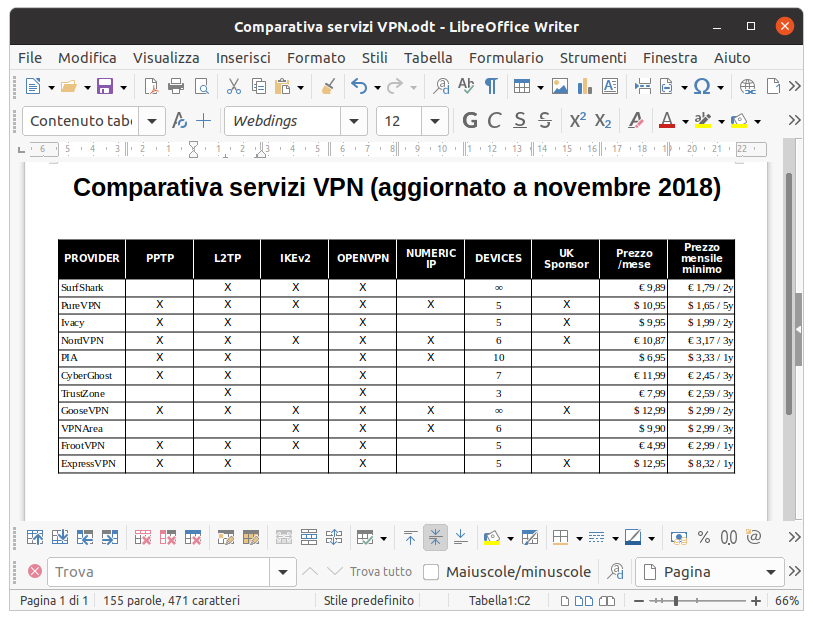Click the Copy icon
This screenshot has width=813, height=620.
[x=259, y=86]
